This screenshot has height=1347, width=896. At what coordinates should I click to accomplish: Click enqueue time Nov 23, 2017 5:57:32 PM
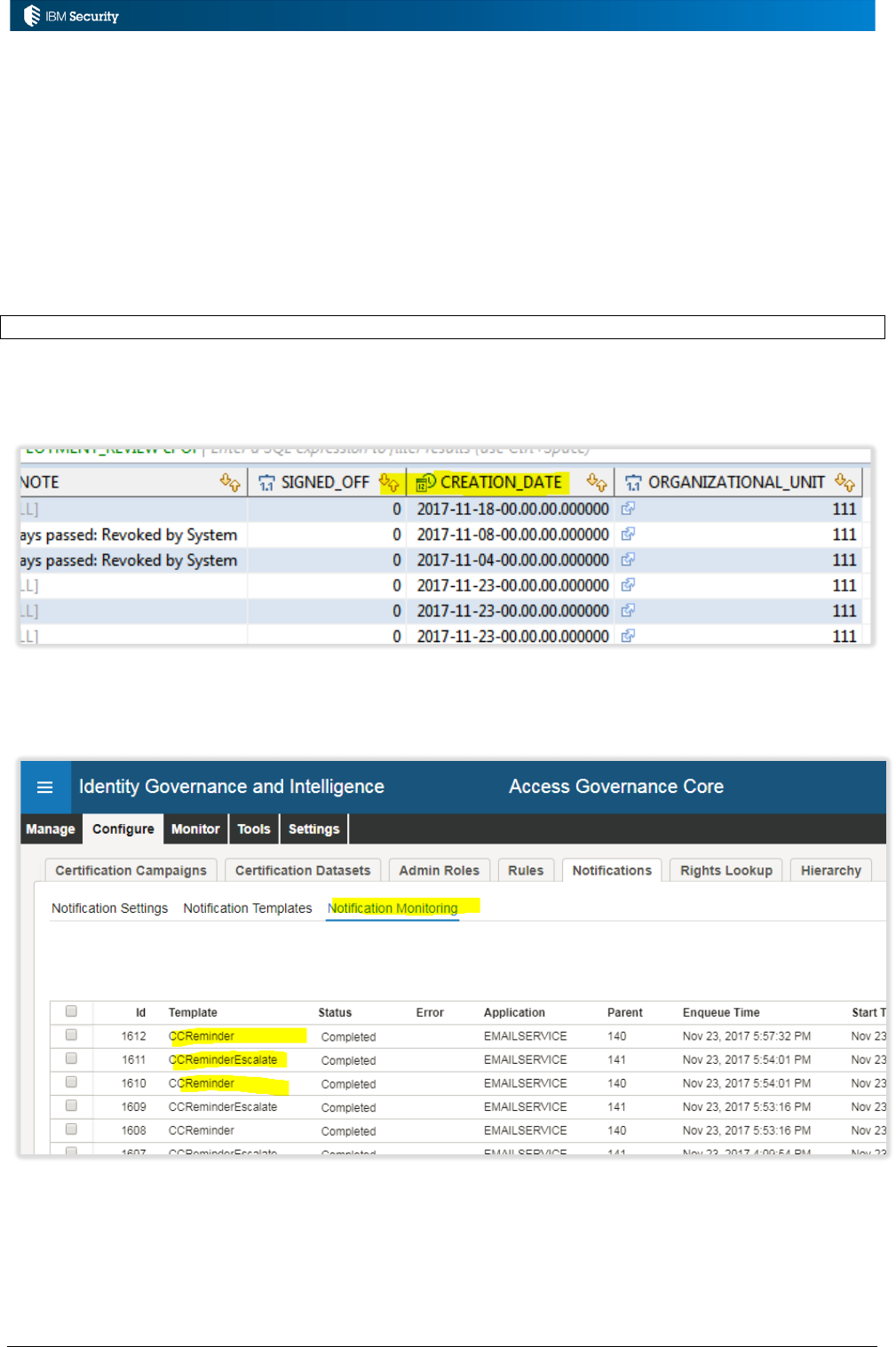(747, 1036)
